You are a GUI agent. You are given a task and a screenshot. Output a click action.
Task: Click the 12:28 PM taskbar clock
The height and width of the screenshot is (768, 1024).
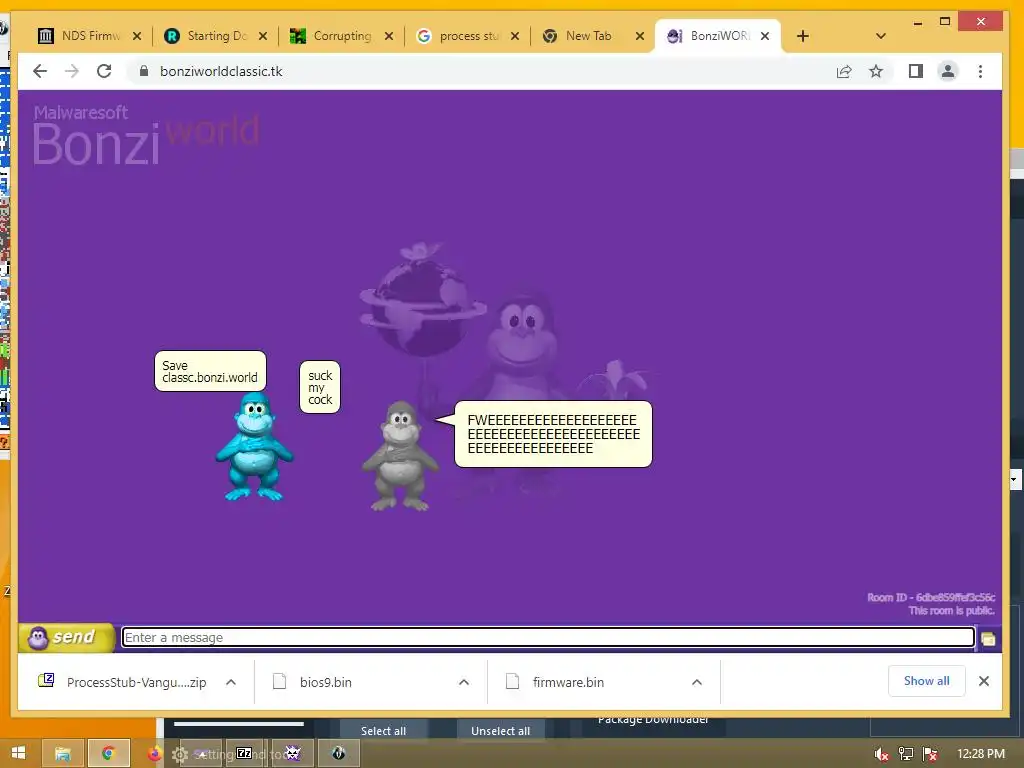pyautogui.click(x=981, y=754)
